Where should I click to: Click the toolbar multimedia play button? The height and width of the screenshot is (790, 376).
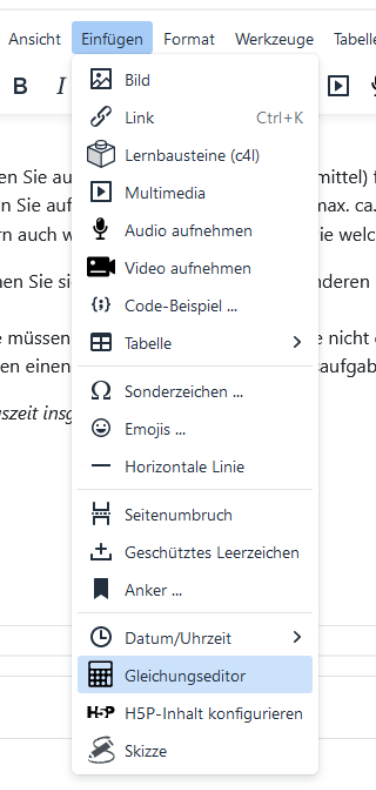(x=338, y=86)
